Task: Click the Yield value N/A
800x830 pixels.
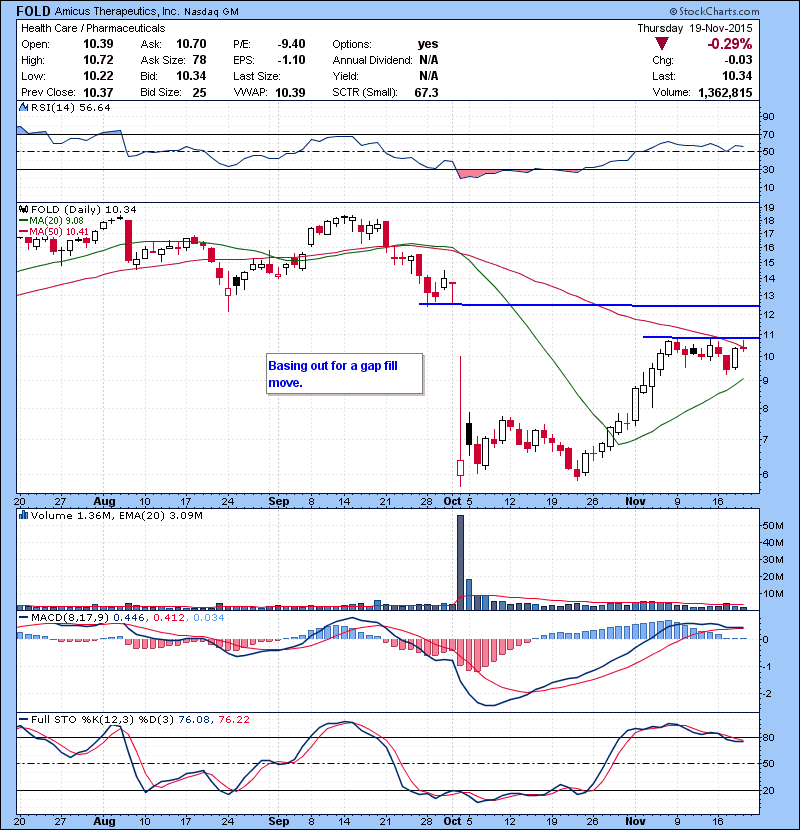Action: 428,76
